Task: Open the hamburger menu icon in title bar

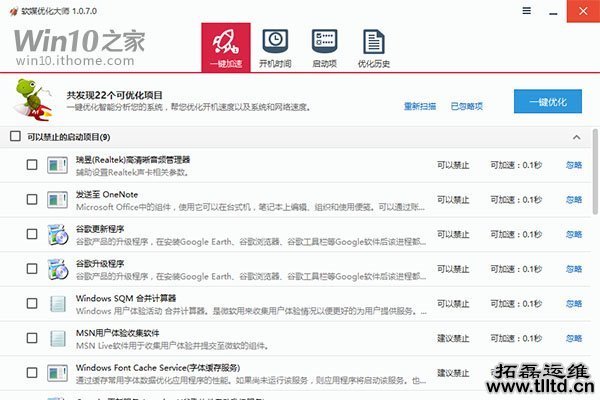Action: click(x=527, y=11)
